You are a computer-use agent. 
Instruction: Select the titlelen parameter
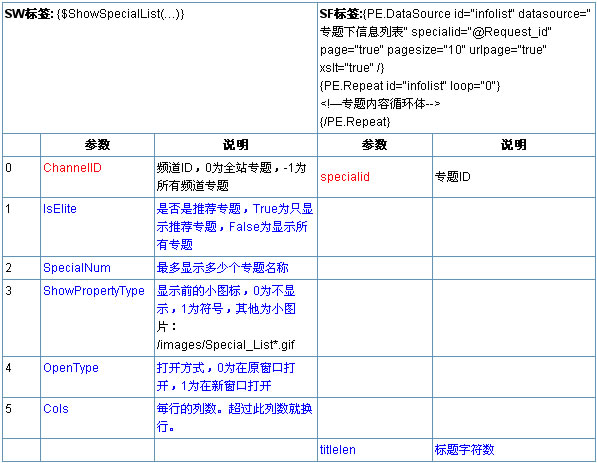pos(338,450)
